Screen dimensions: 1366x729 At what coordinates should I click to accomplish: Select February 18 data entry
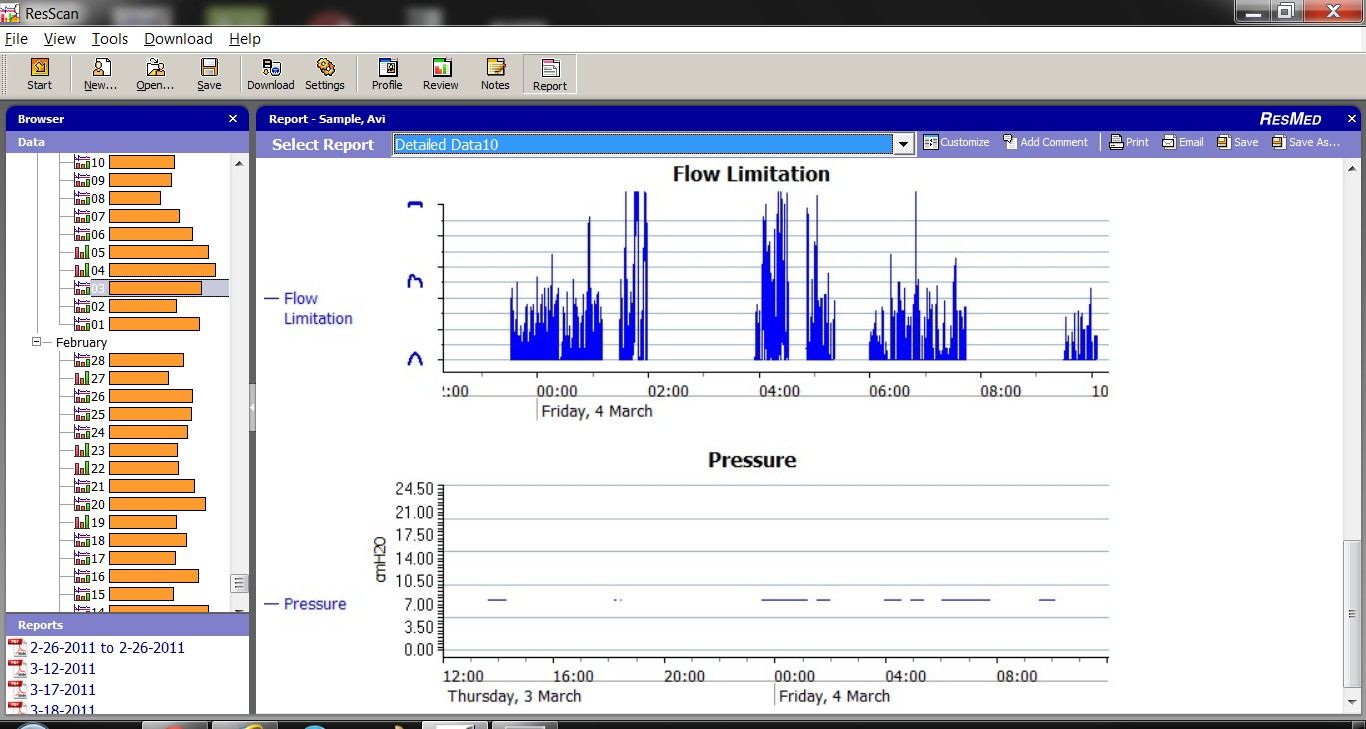point(131,540)
